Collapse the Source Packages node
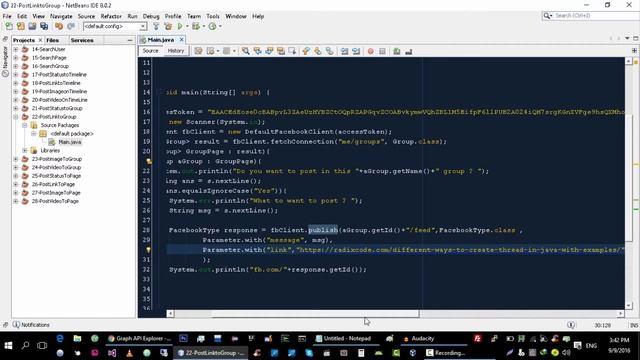The width and height of the screenshot is (640, 360). [x=24, y=125]
